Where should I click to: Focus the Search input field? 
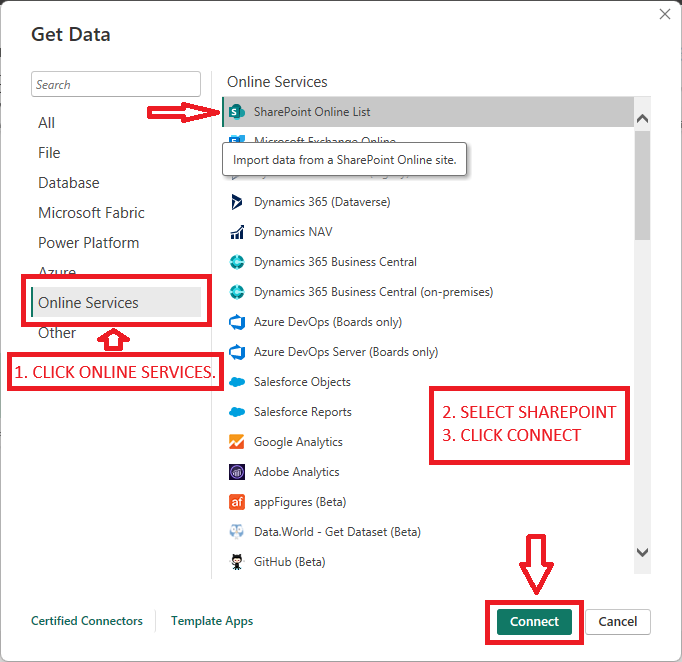(116, 84)
